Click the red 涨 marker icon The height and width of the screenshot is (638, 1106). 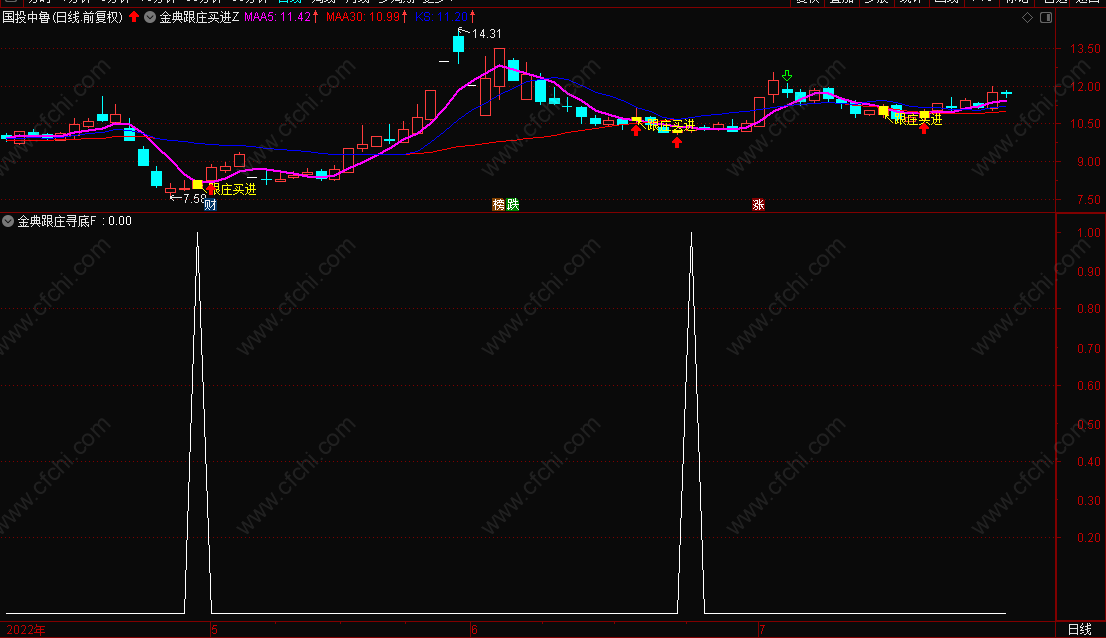click(758, 204)
